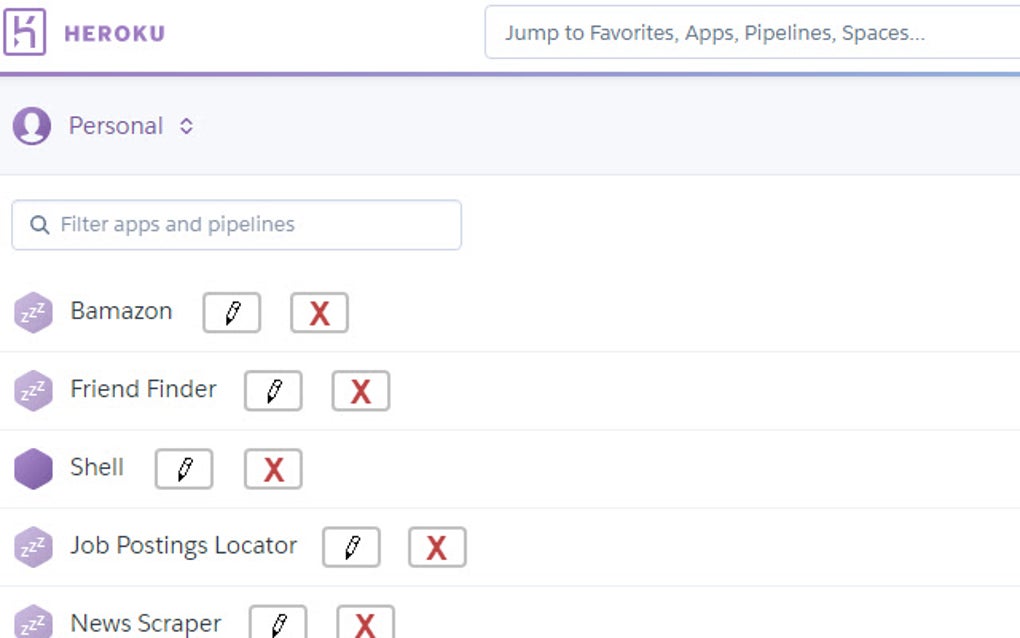Image resolution: width=1020 pixels, height=638 pixels.
Task: Click the sleeping dyno icon beside Friend Finder
Action: [33, 390]
